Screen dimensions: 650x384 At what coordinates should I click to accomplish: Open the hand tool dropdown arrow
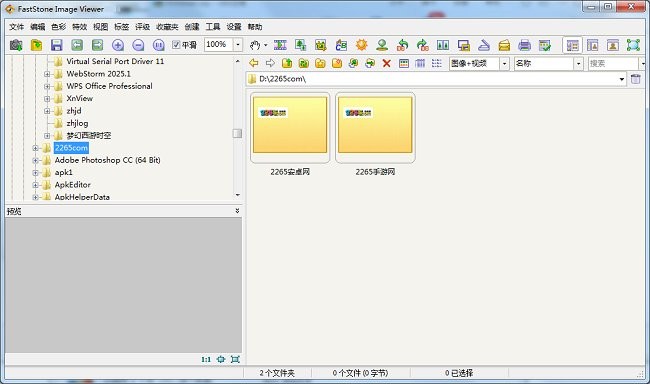pos(266,45)
